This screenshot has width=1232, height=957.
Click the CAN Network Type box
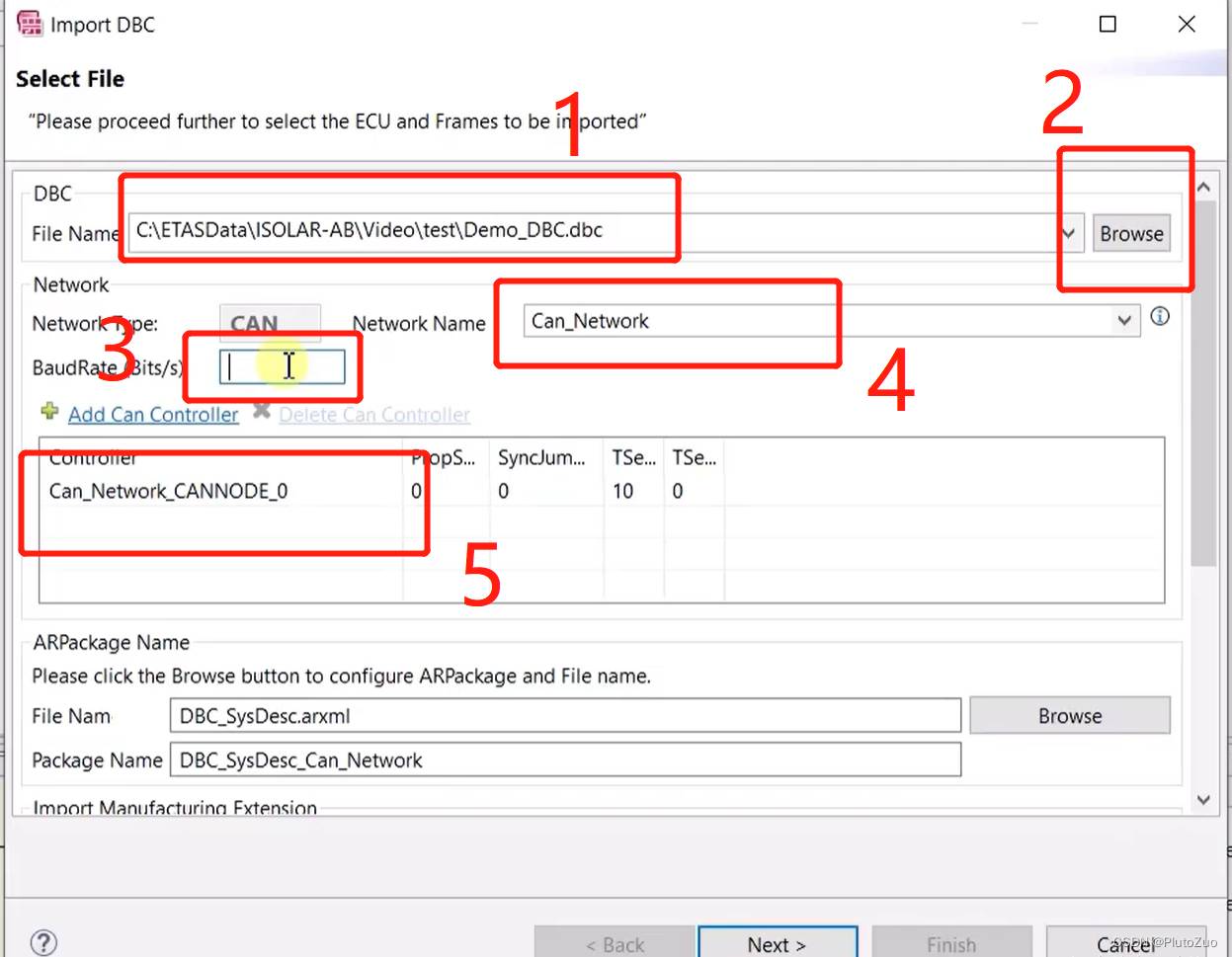[x=270, y=323]
